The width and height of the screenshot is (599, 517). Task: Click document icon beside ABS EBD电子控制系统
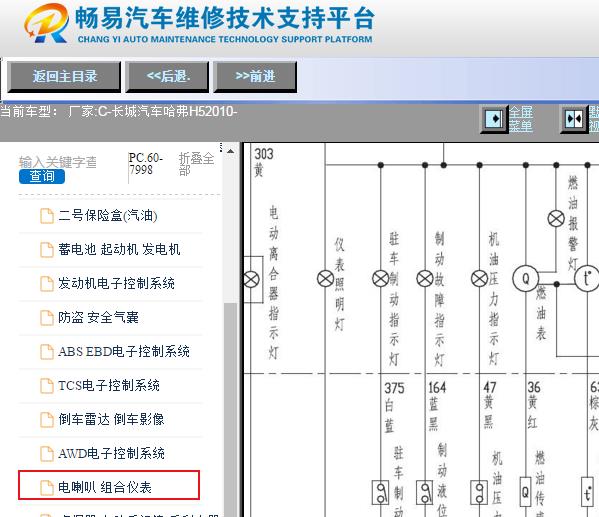pyautogui.click(x=47, y=352)
